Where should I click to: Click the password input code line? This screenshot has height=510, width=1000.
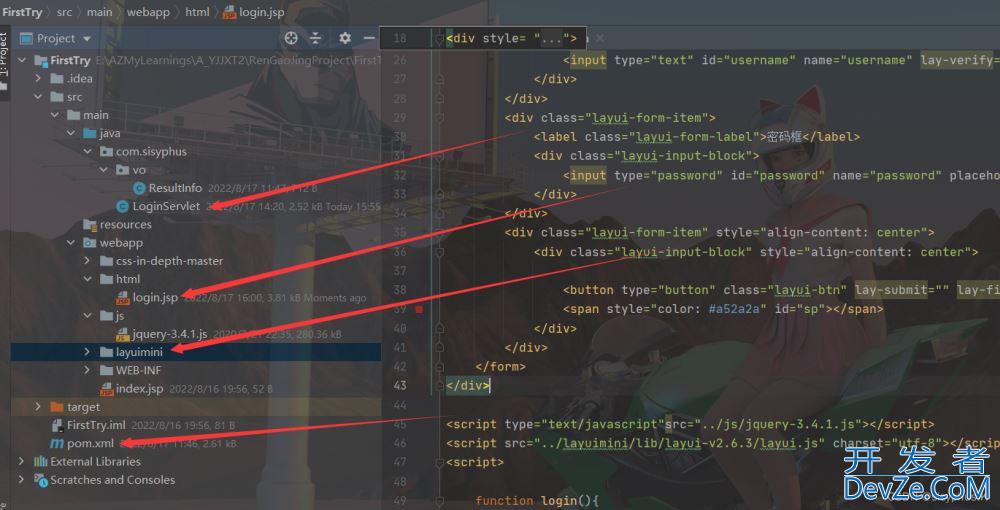[781, 175]
